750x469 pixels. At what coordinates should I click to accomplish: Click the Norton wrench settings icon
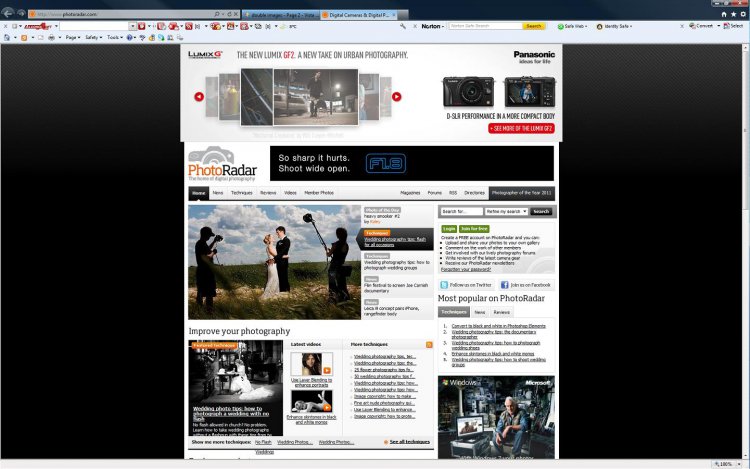403,26
